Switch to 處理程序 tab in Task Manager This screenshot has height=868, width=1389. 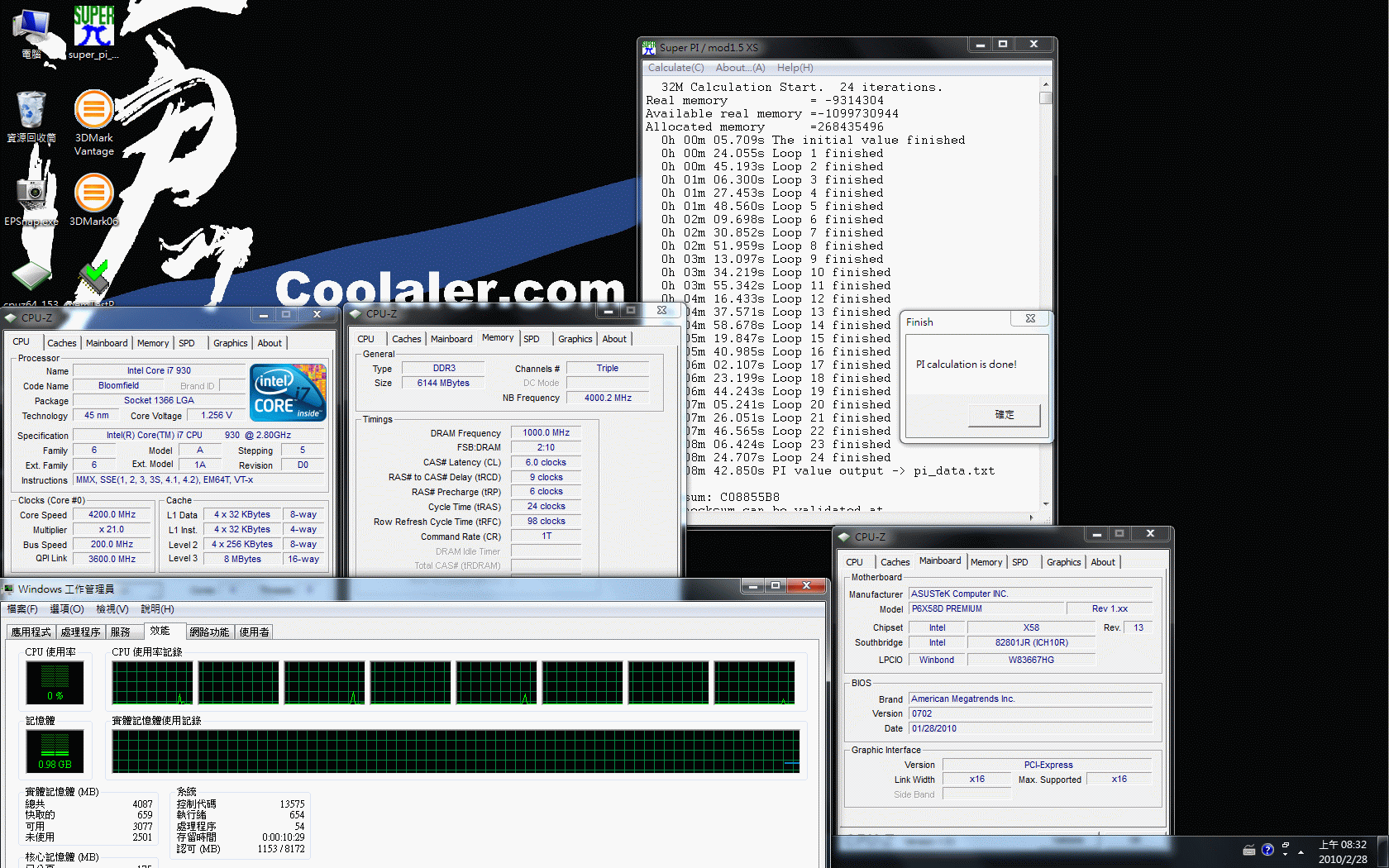pos(81,632)
